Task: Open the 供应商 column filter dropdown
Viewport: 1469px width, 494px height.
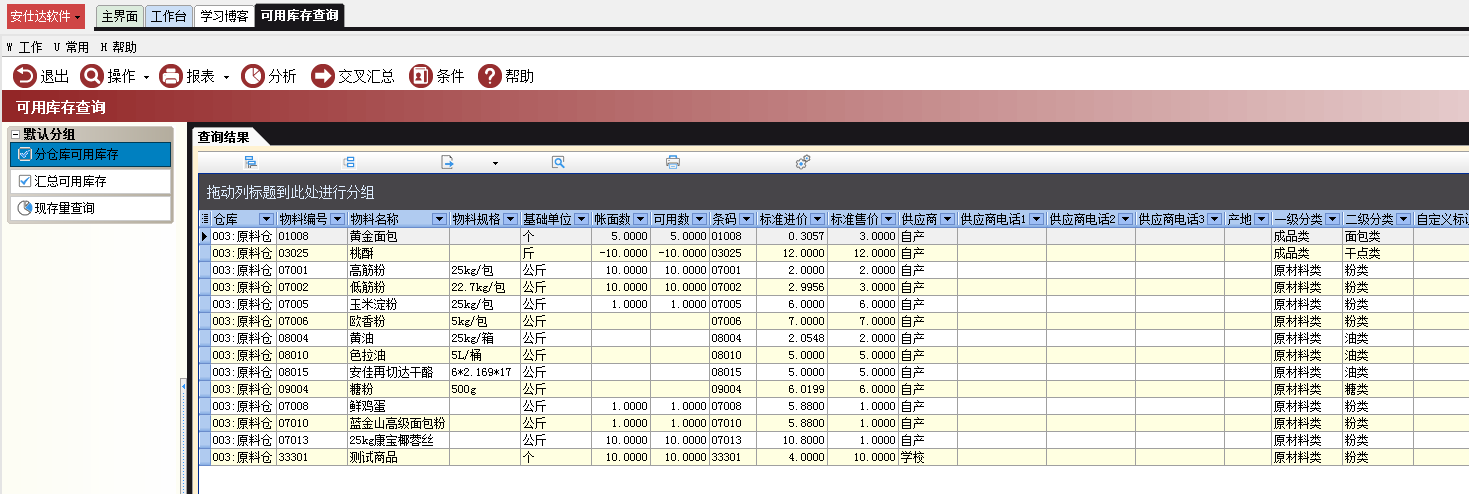Action: (x=947, y=219)
